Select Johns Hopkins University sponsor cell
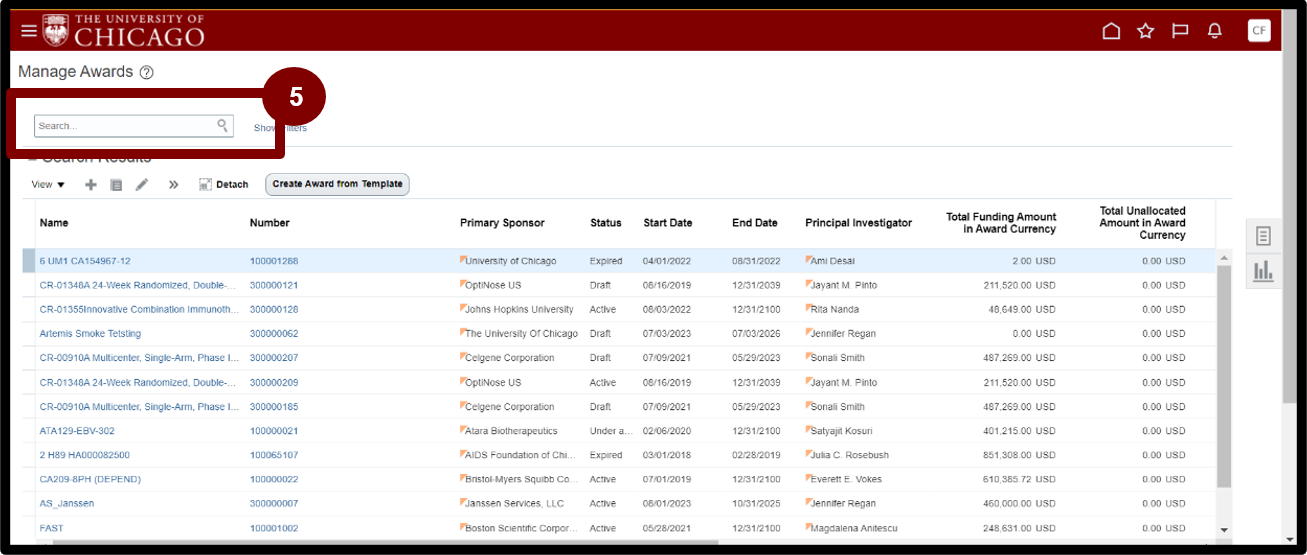This screenshot has height=555, width=1307. (x=519, y=310)
